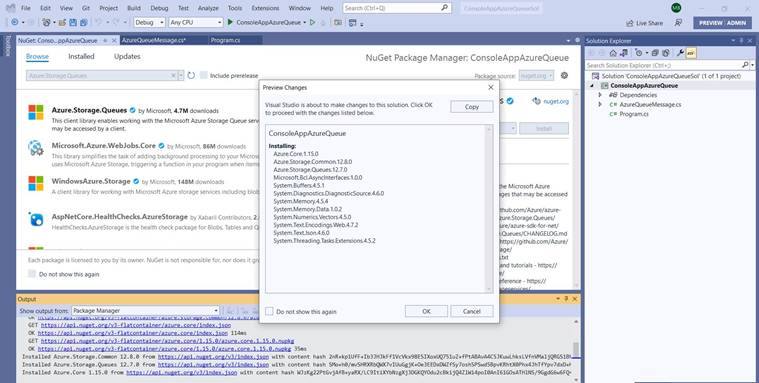The width and height of the screenshot is (759, 383).
Task: Click the Save toolbar icon
Action: click(x=73, y=23)
